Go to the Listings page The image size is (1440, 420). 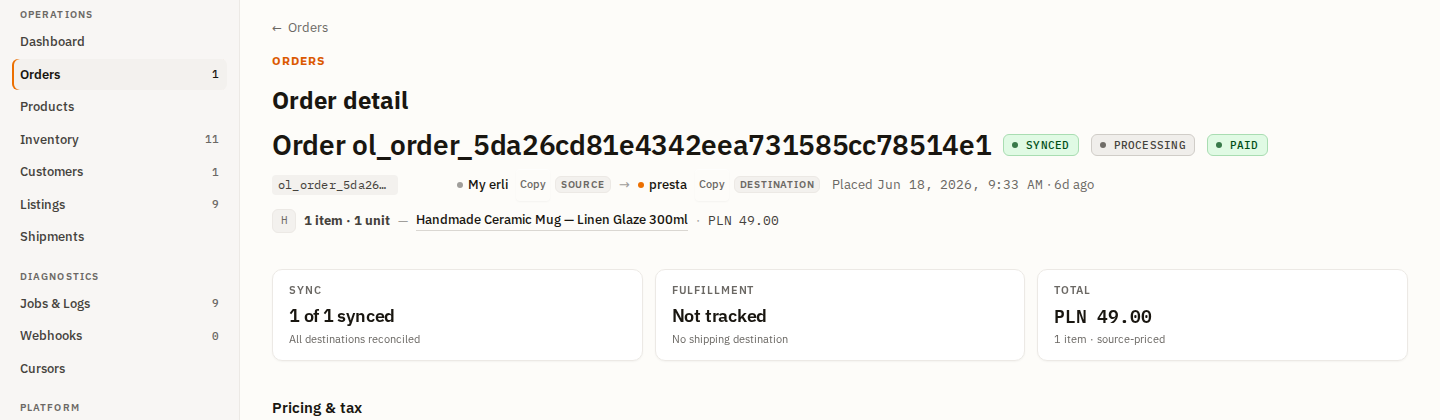[119, 204]
